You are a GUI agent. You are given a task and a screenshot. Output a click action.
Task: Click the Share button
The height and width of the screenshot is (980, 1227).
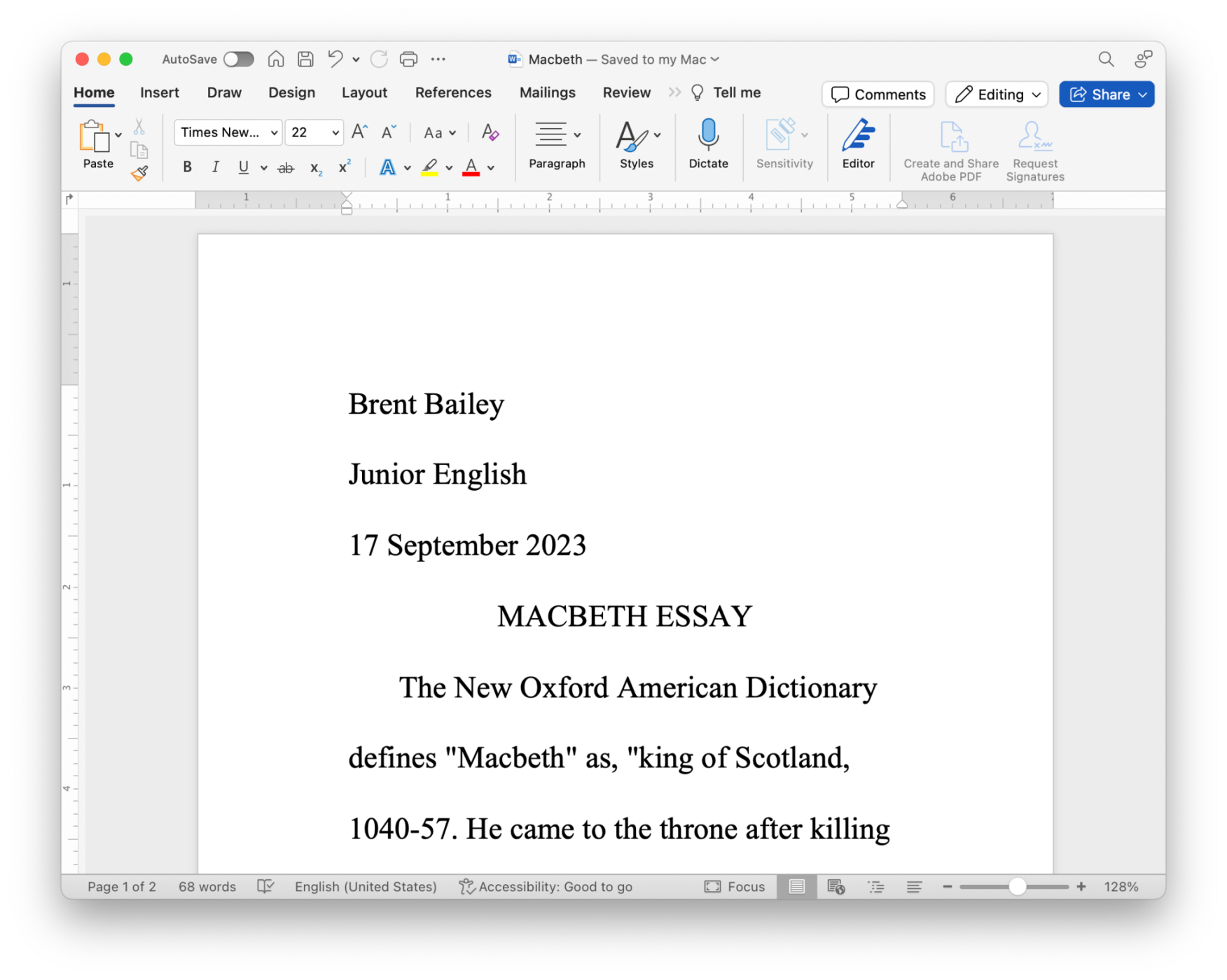click(1107, 94)
